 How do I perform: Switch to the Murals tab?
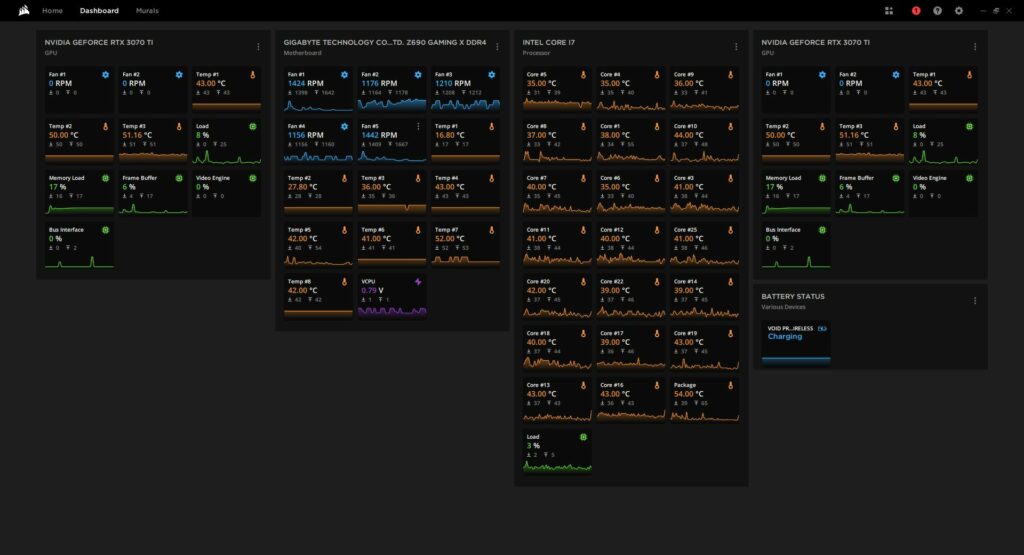tap(147, 10)
